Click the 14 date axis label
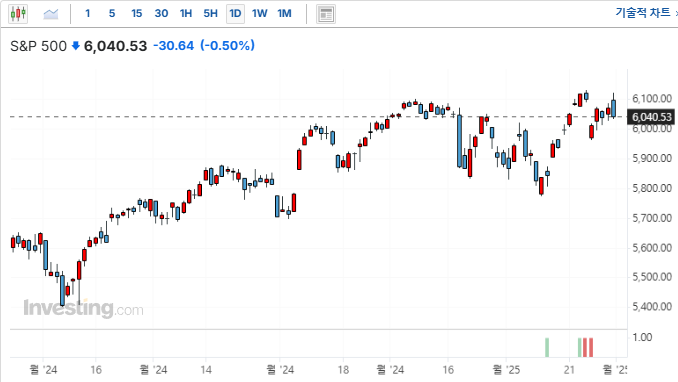Screen dimensions: 678x382 206,370
